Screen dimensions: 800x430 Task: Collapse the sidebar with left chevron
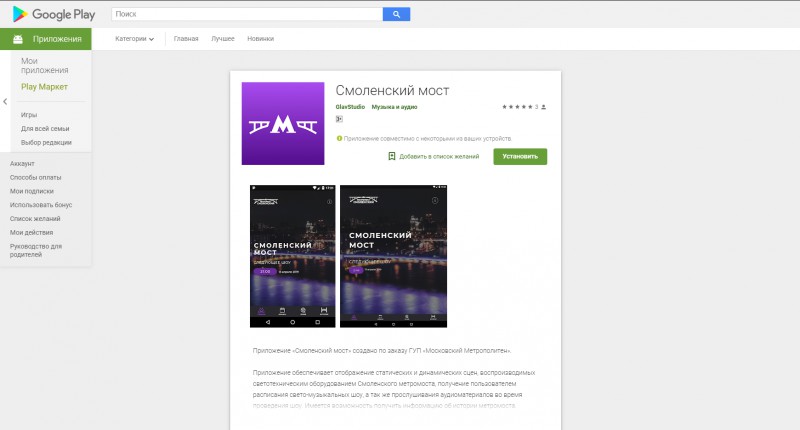pos(5,102)
